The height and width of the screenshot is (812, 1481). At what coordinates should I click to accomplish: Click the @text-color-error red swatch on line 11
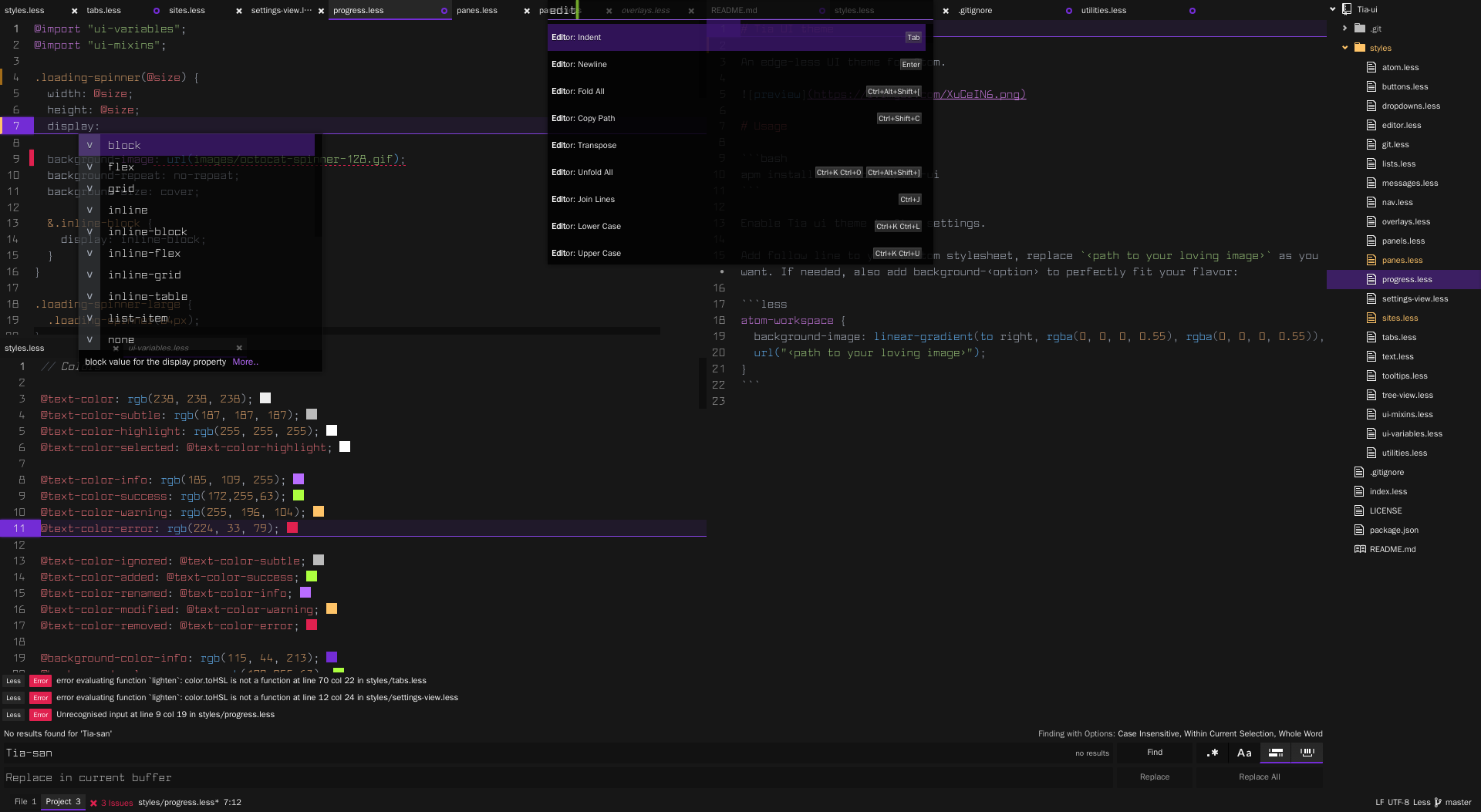(x=292, y=528)
